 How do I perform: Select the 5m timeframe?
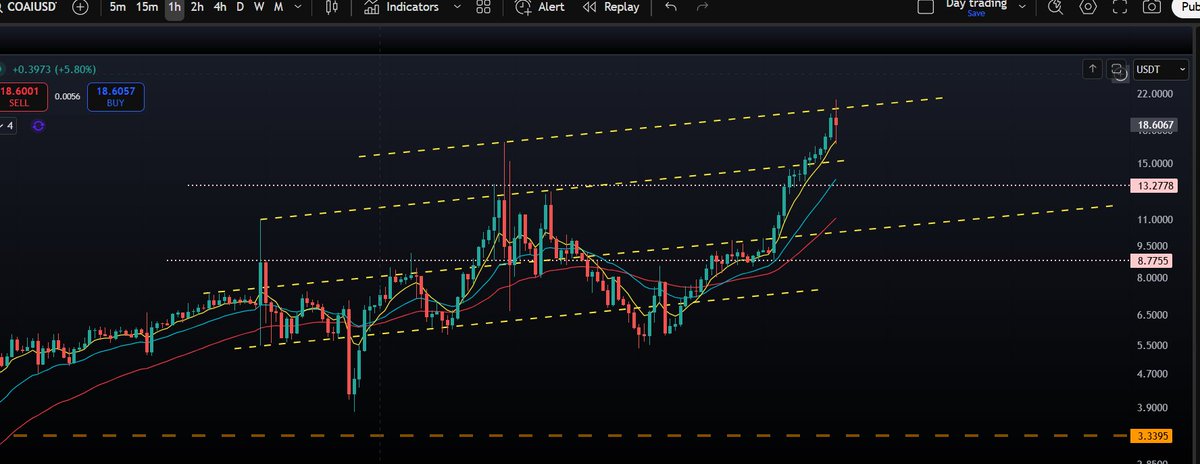pyautogui.click(x=118, y=7)
